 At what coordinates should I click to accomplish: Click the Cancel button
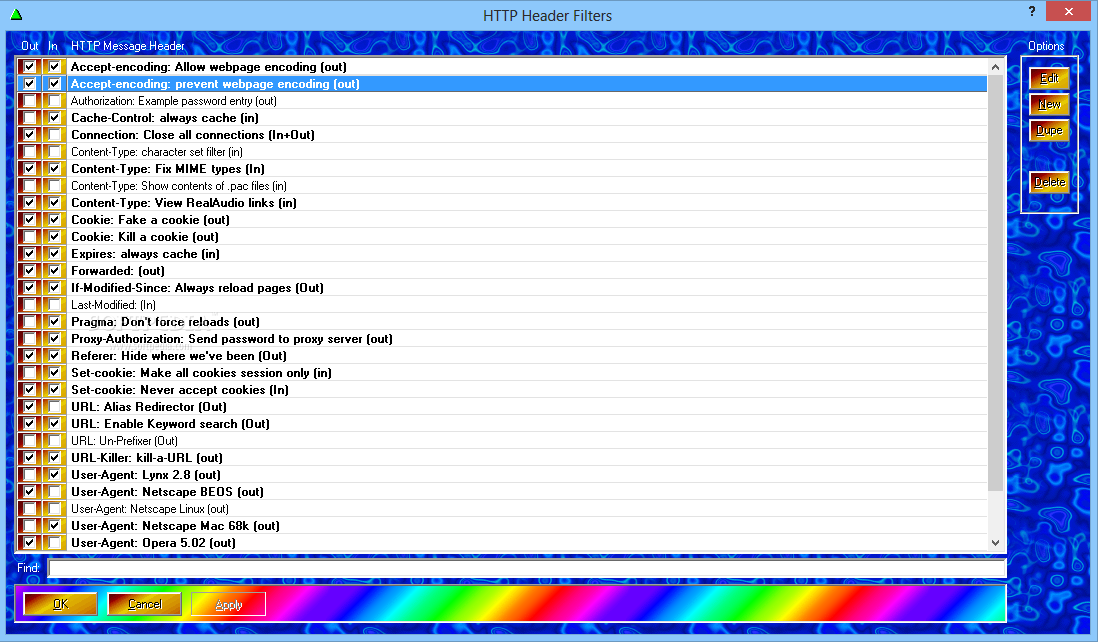(144, 603)
